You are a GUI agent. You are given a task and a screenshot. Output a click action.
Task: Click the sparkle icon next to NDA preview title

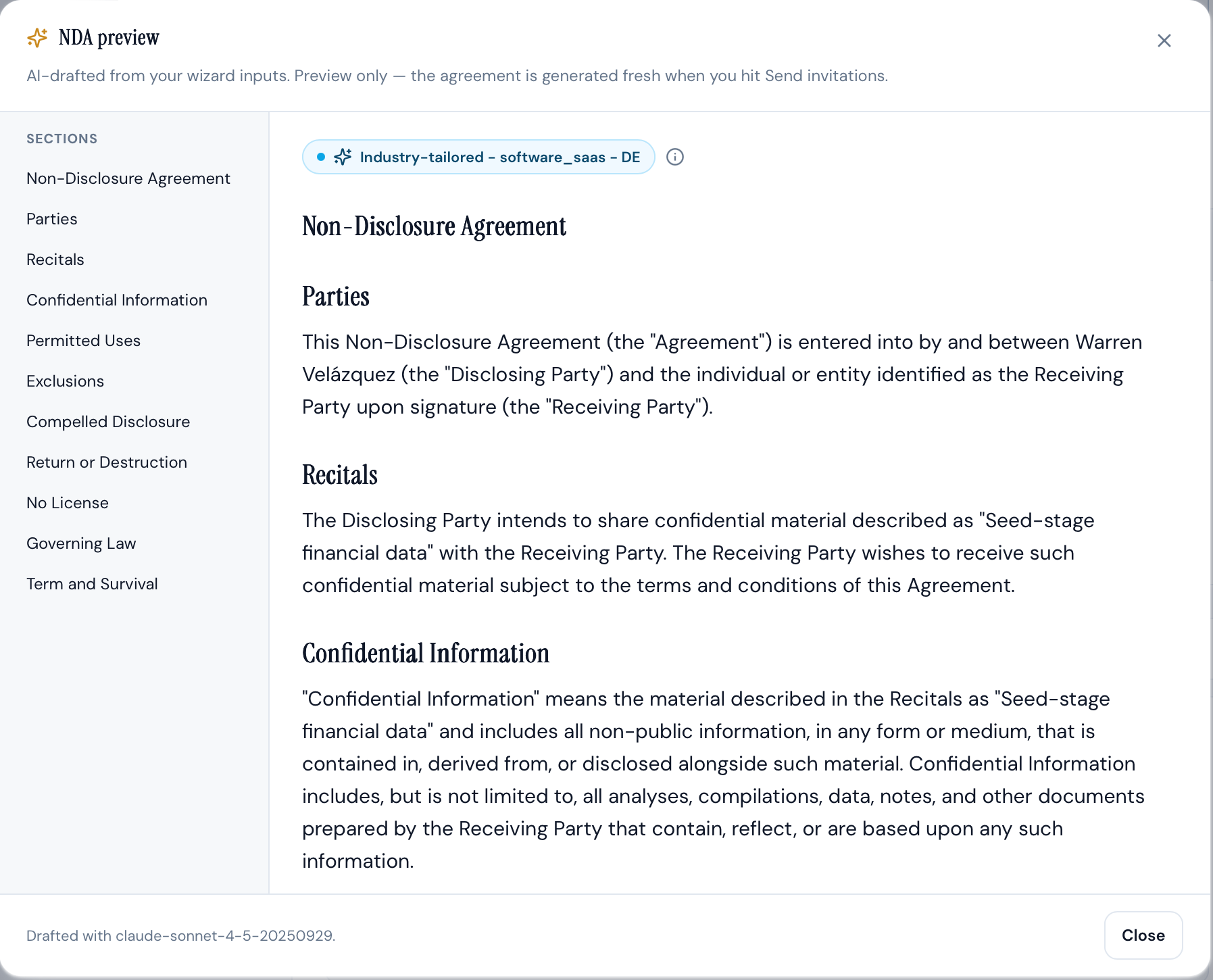(37, 38)
